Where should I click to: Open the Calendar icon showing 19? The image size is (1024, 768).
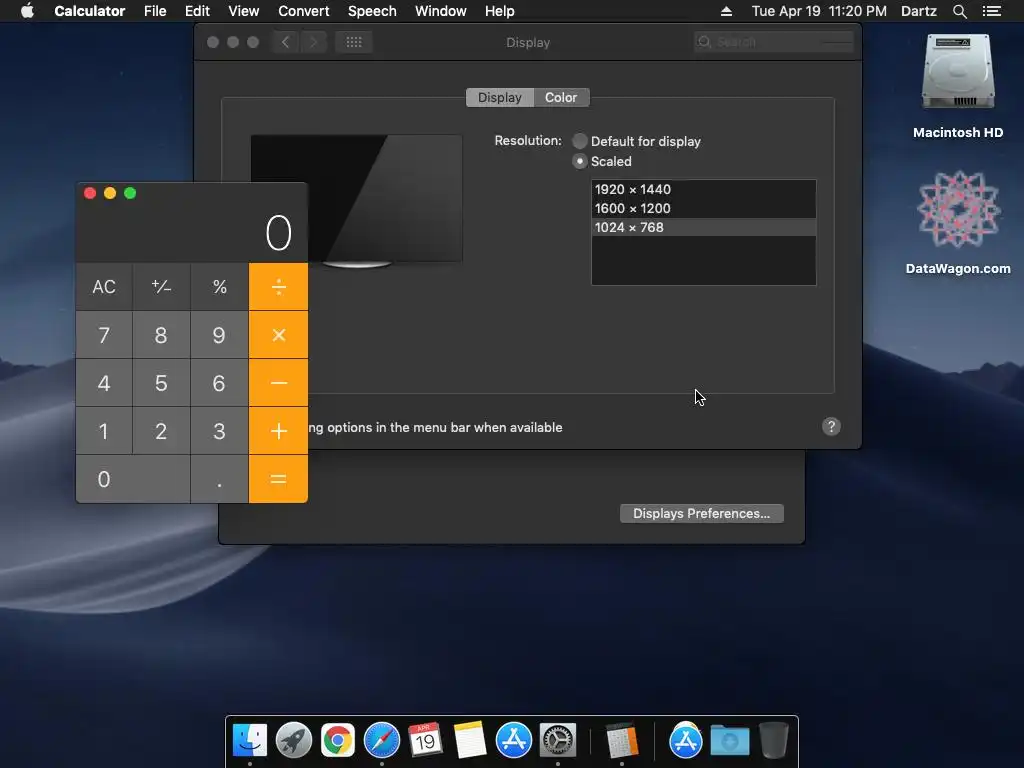pyautogui.click(x=425, y=741)
